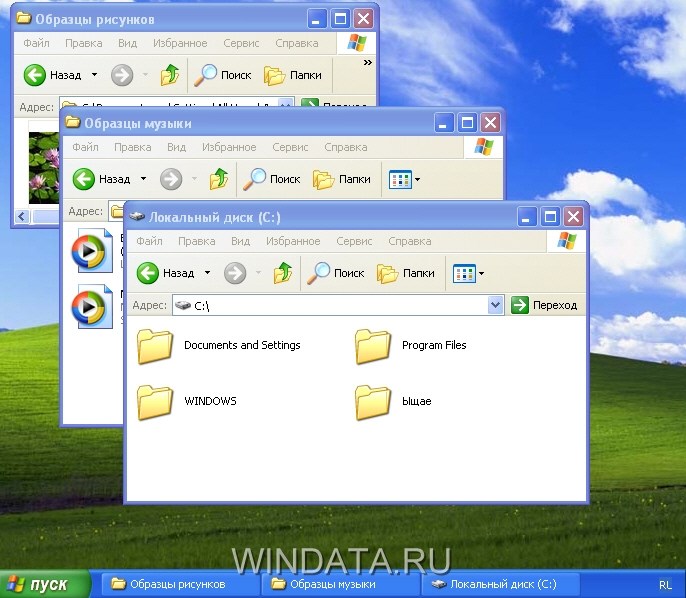Go back in Образцы рисунков window
This screenshot has height=598, width=686.
tap(52, 75)
